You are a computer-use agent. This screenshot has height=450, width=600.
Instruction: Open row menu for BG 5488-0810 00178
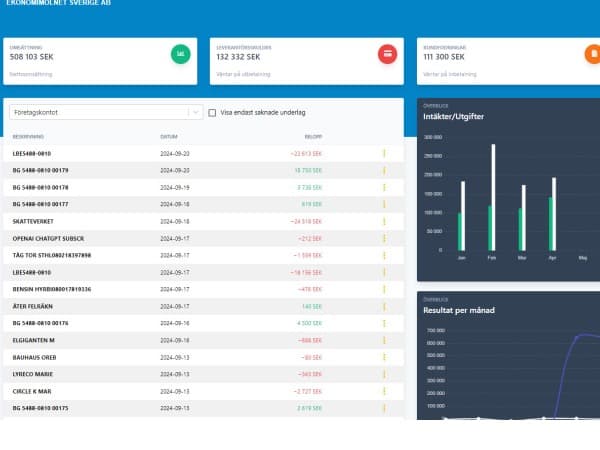click(384, 188)
